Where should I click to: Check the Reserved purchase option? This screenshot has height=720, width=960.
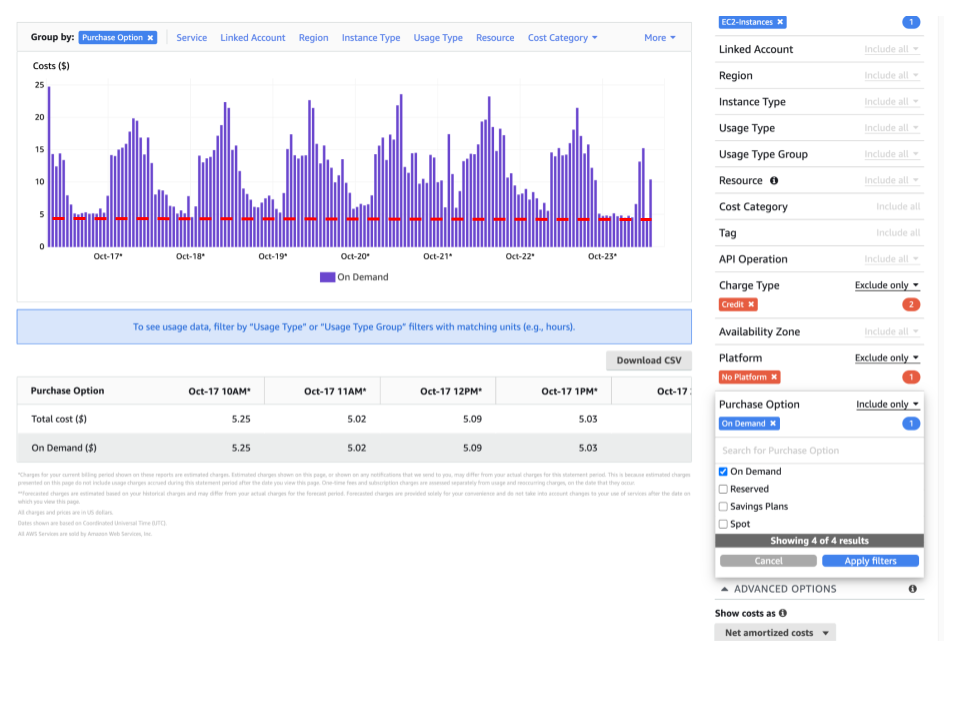click(723, 489)
